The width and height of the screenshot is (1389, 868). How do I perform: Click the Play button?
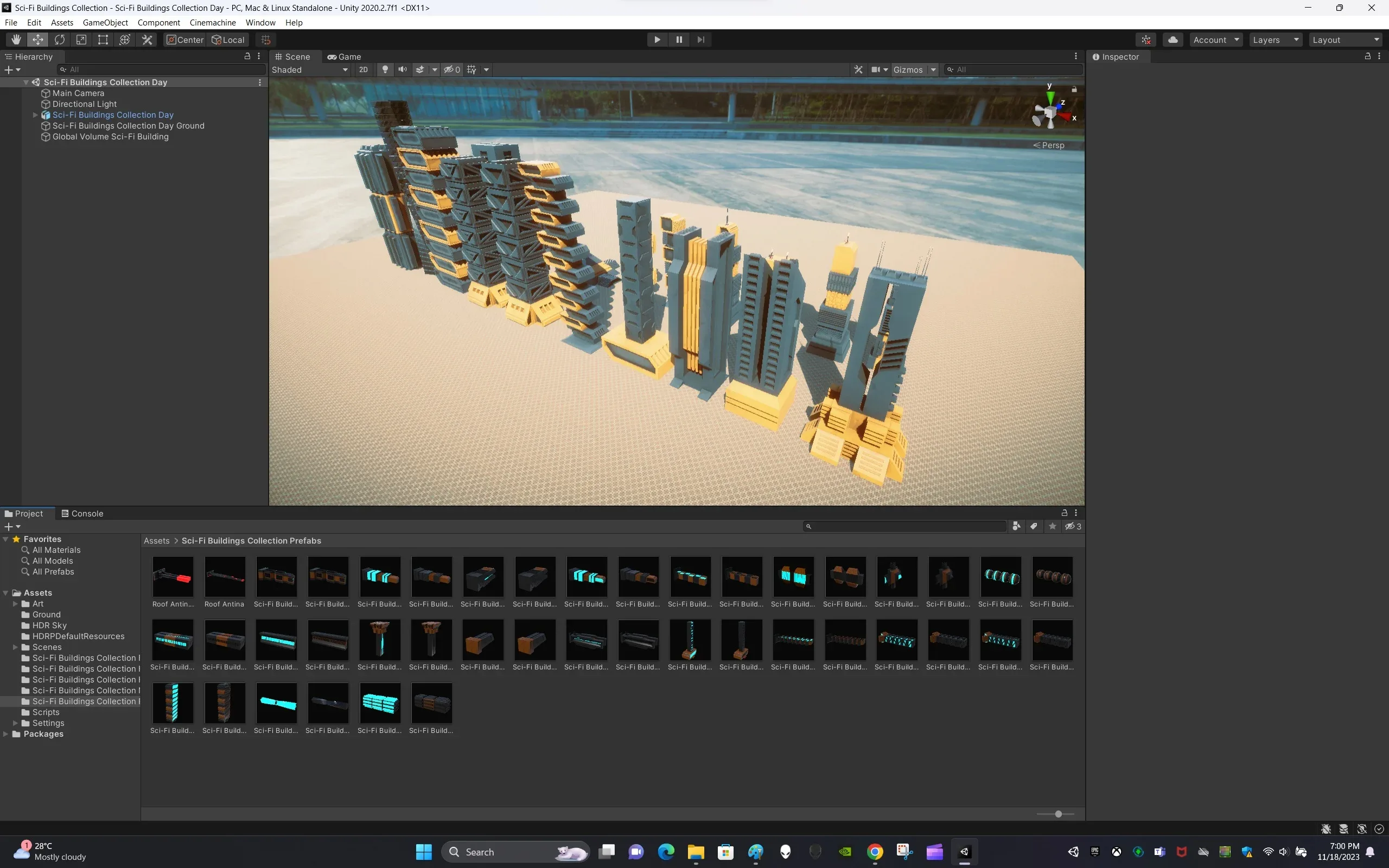tap(657, 40)
